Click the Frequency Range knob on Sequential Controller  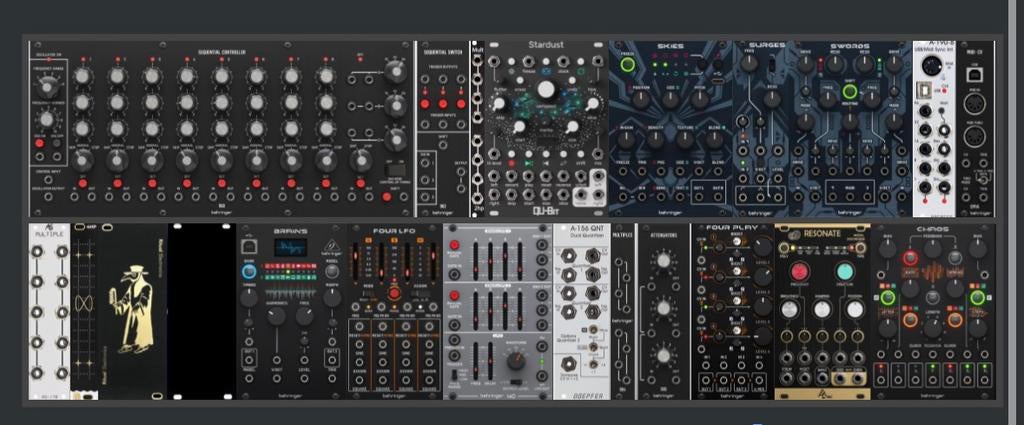47,86
